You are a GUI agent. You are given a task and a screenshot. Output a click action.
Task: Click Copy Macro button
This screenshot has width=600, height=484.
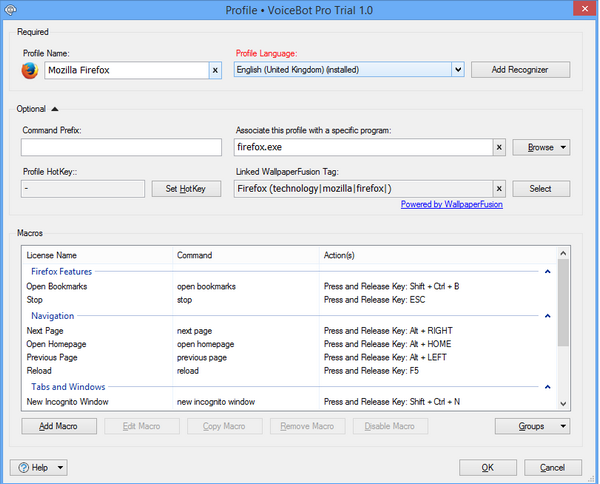(x=225, y=426)
